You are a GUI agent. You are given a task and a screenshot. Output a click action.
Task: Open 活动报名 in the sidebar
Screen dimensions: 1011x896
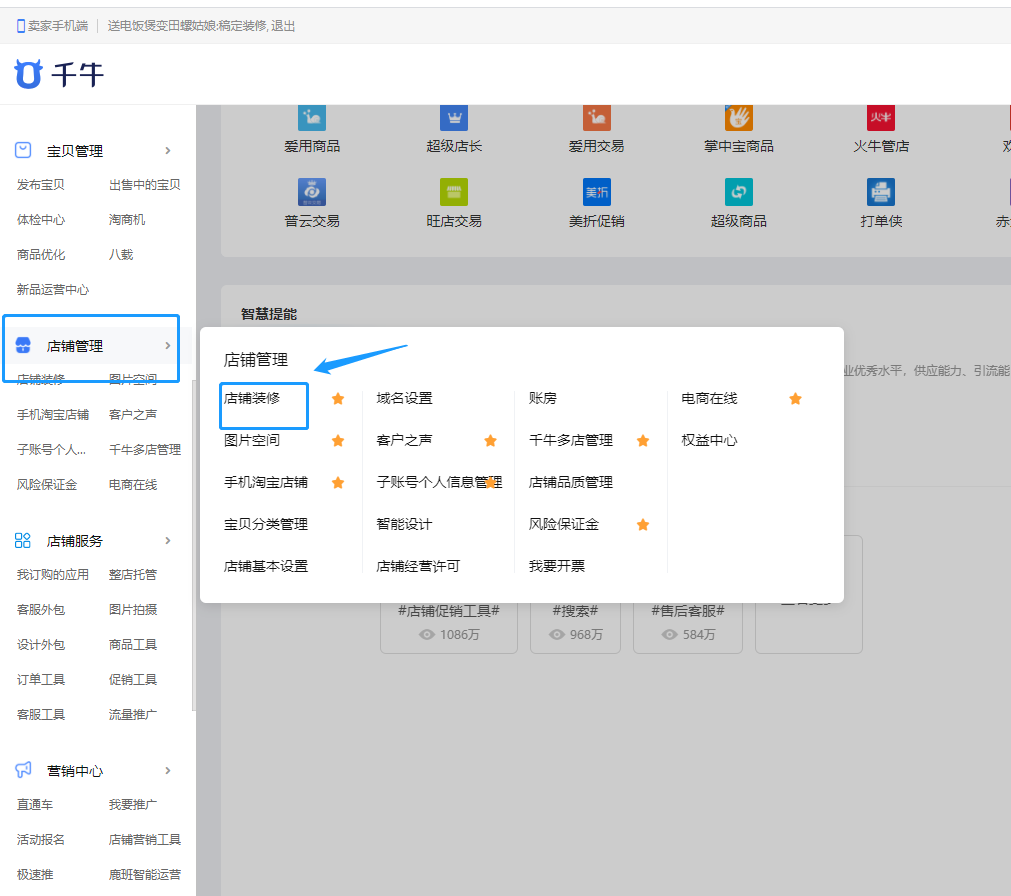[41, 839]
